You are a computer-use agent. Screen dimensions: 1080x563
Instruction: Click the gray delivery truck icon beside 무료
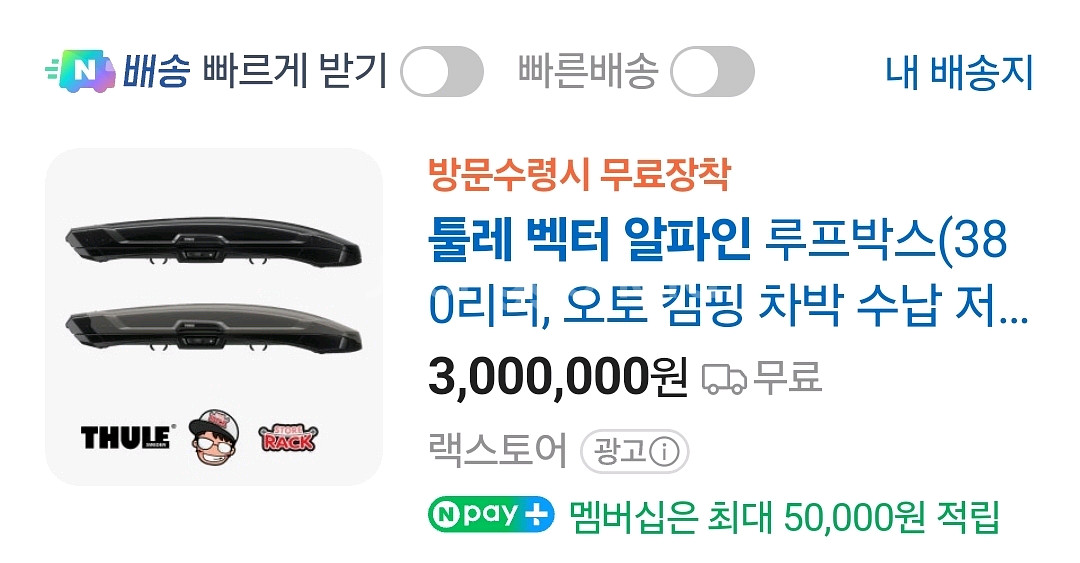(724, 380)
